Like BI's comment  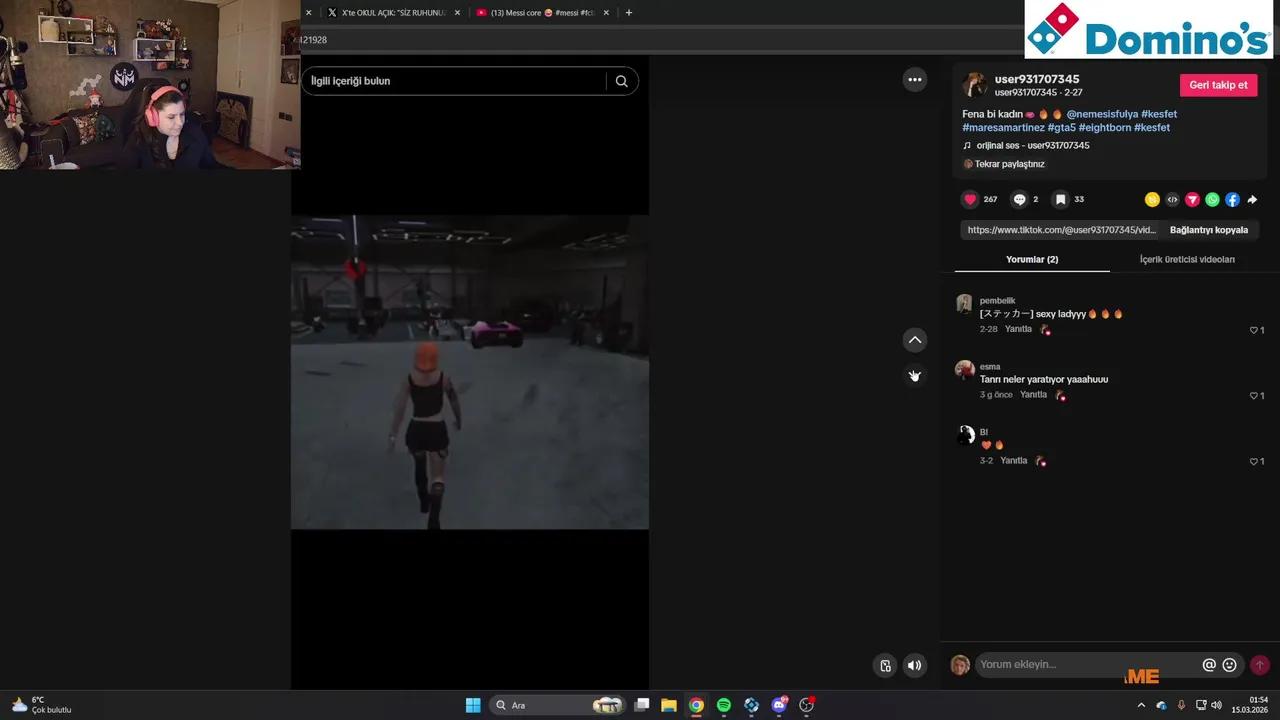tap(1256, 462)
